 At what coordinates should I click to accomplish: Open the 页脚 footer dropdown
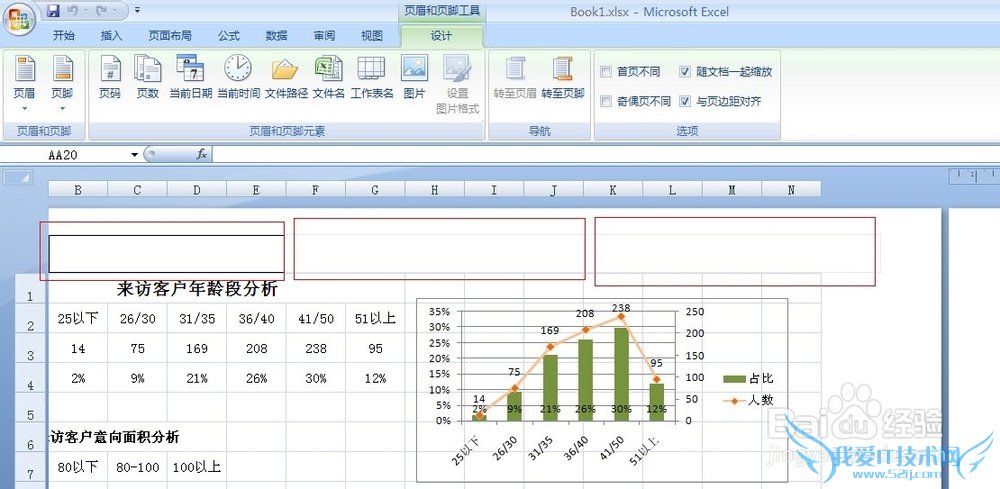62,84
